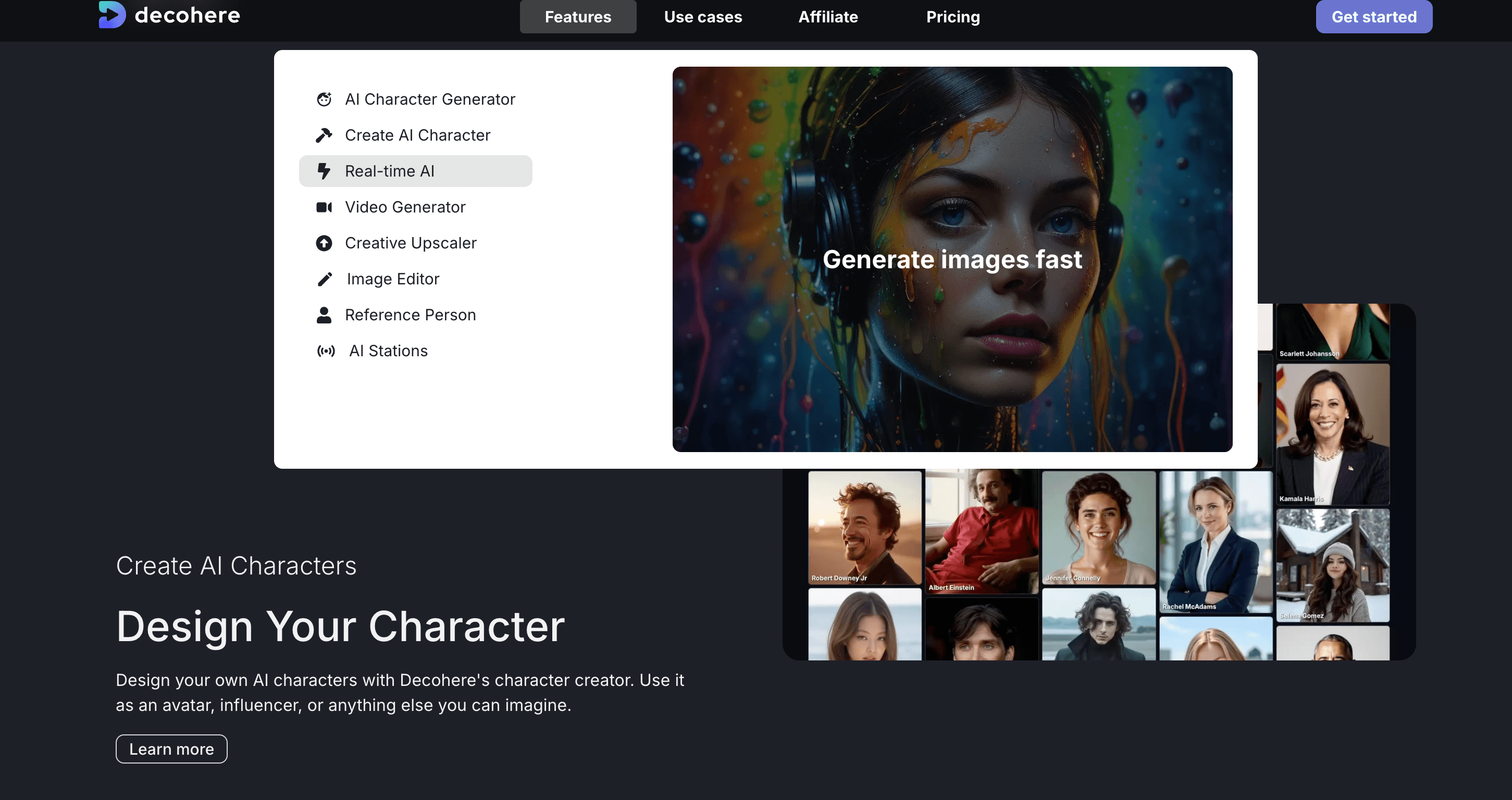The width and height of the screenshot is (1512, 800).
Task: Click the hammer icon beside Create AI Character
Action: tap(324, 135)
